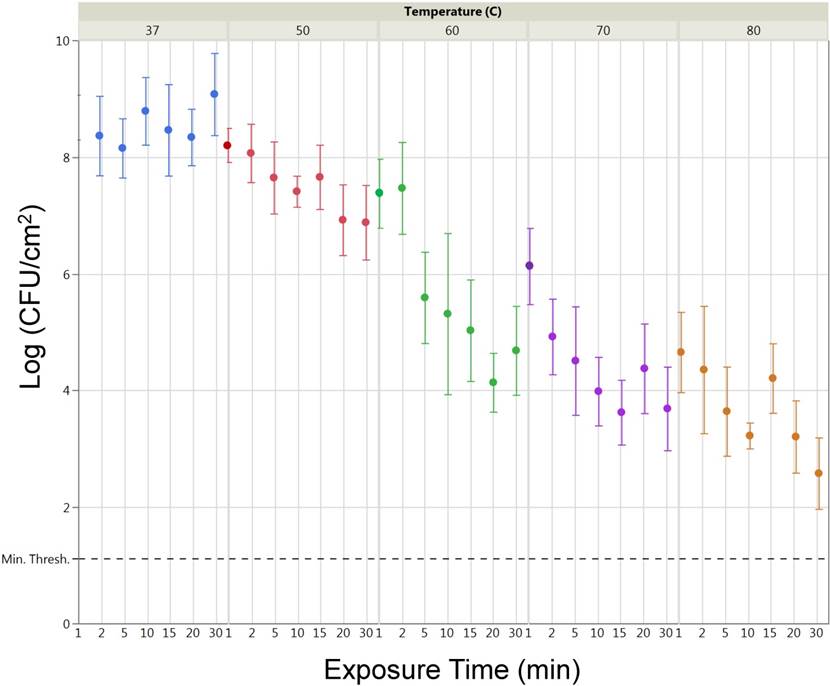Select red 50°C data point at 20 min
This screenshot has height=686, width=830.
click(x=342, y=220)
